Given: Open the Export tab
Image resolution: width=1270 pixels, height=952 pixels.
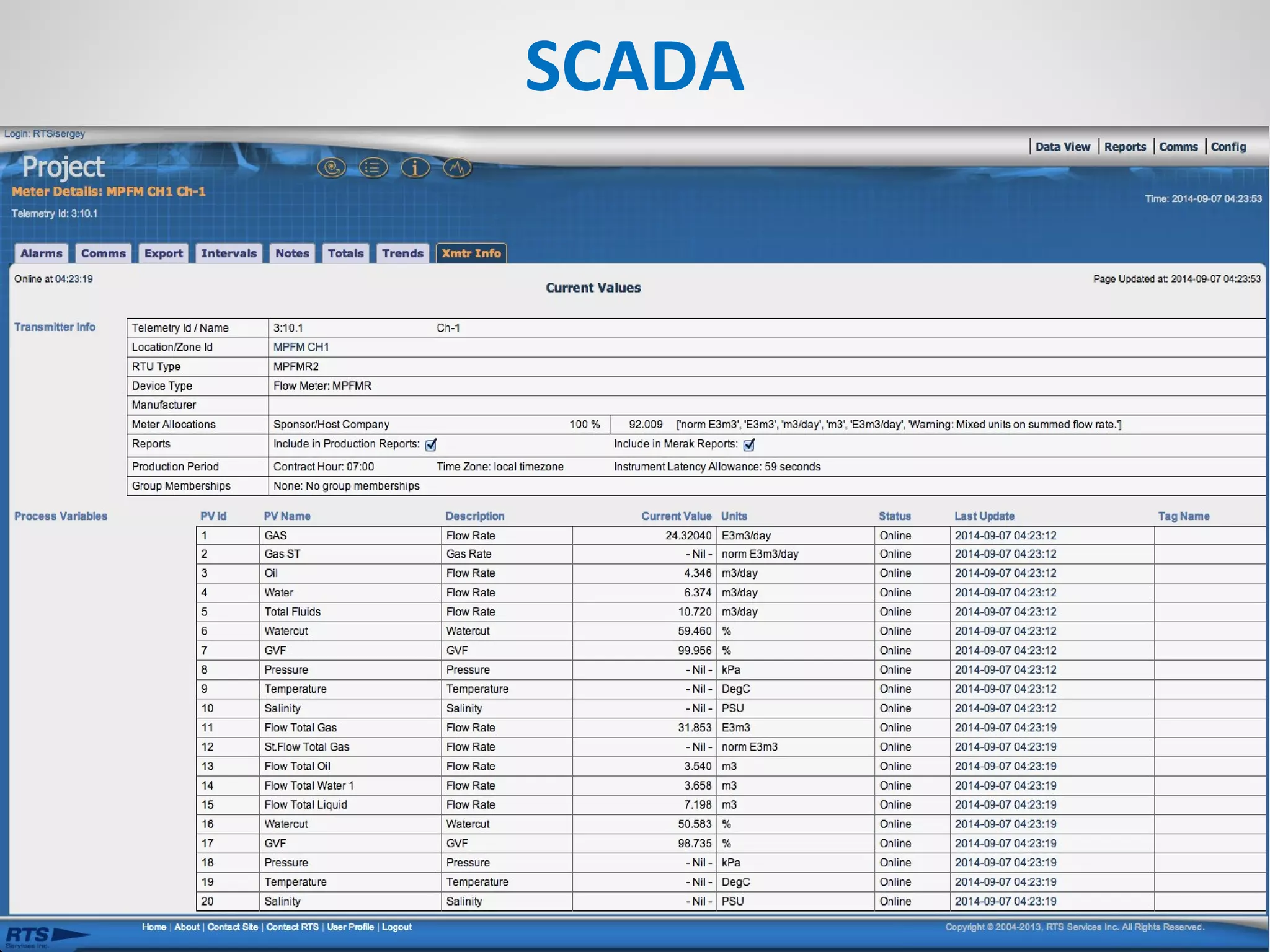Looking at the screenshot, I should [x=164, y=253].
